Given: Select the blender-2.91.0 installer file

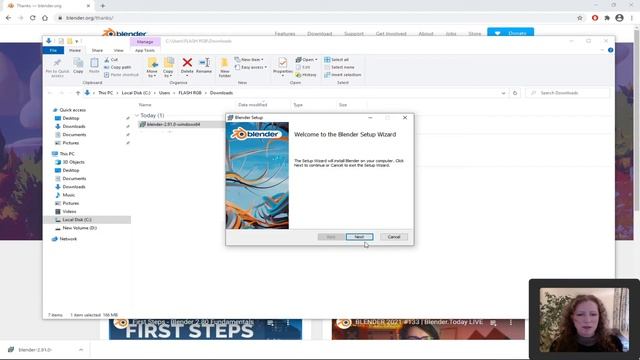Looking at the screenshot, I should 173,124.
